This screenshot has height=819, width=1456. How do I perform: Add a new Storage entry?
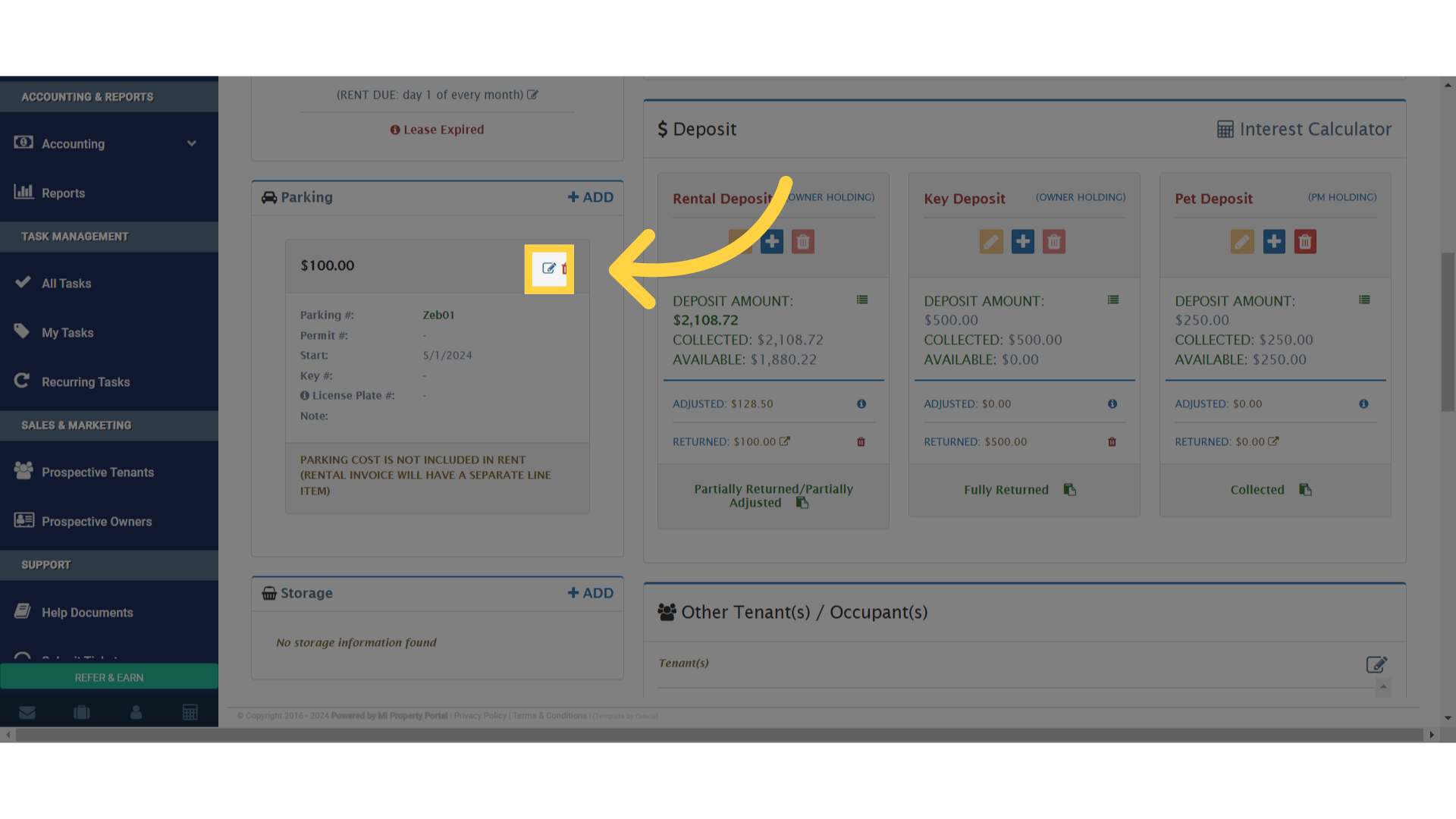click(590, 593)
